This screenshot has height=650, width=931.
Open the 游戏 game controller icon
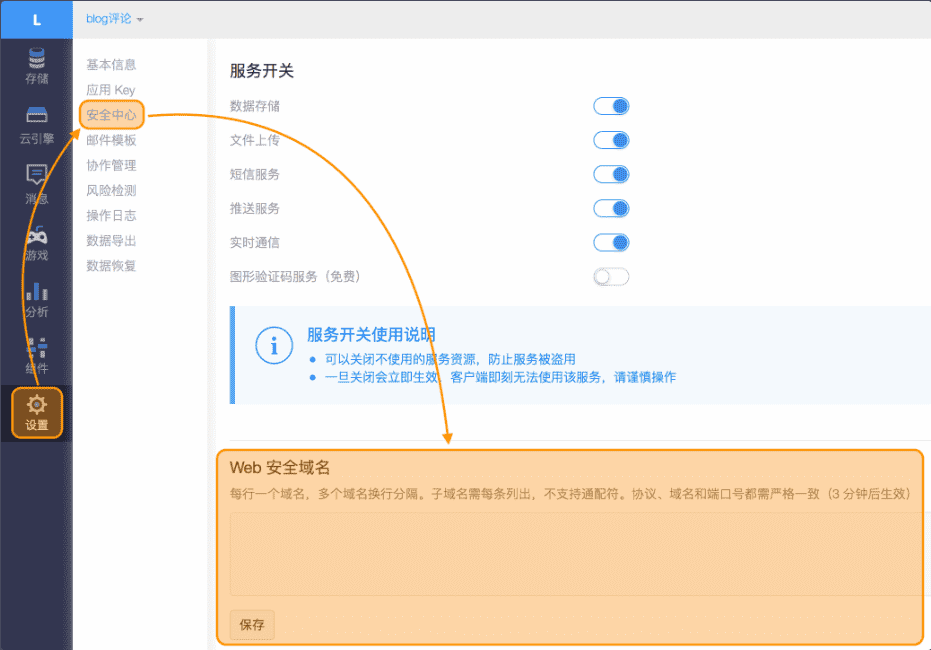[x=36, y=237]
